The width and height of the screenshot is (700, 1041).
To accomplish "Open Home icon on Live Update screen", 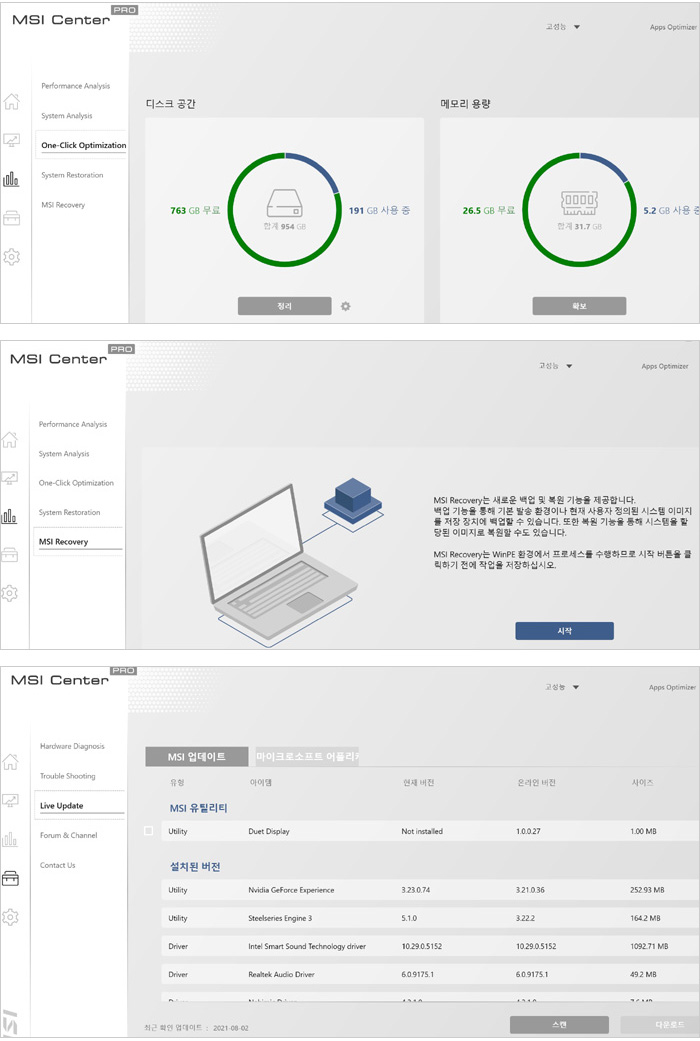I will [11, 761].
